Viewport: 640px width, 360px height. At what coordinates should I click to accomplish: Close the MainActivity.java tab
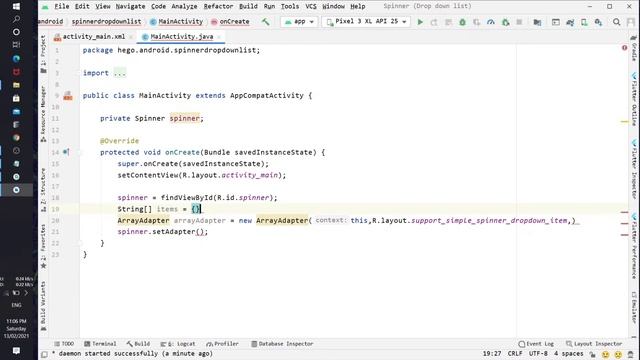[x=219, y=37]
